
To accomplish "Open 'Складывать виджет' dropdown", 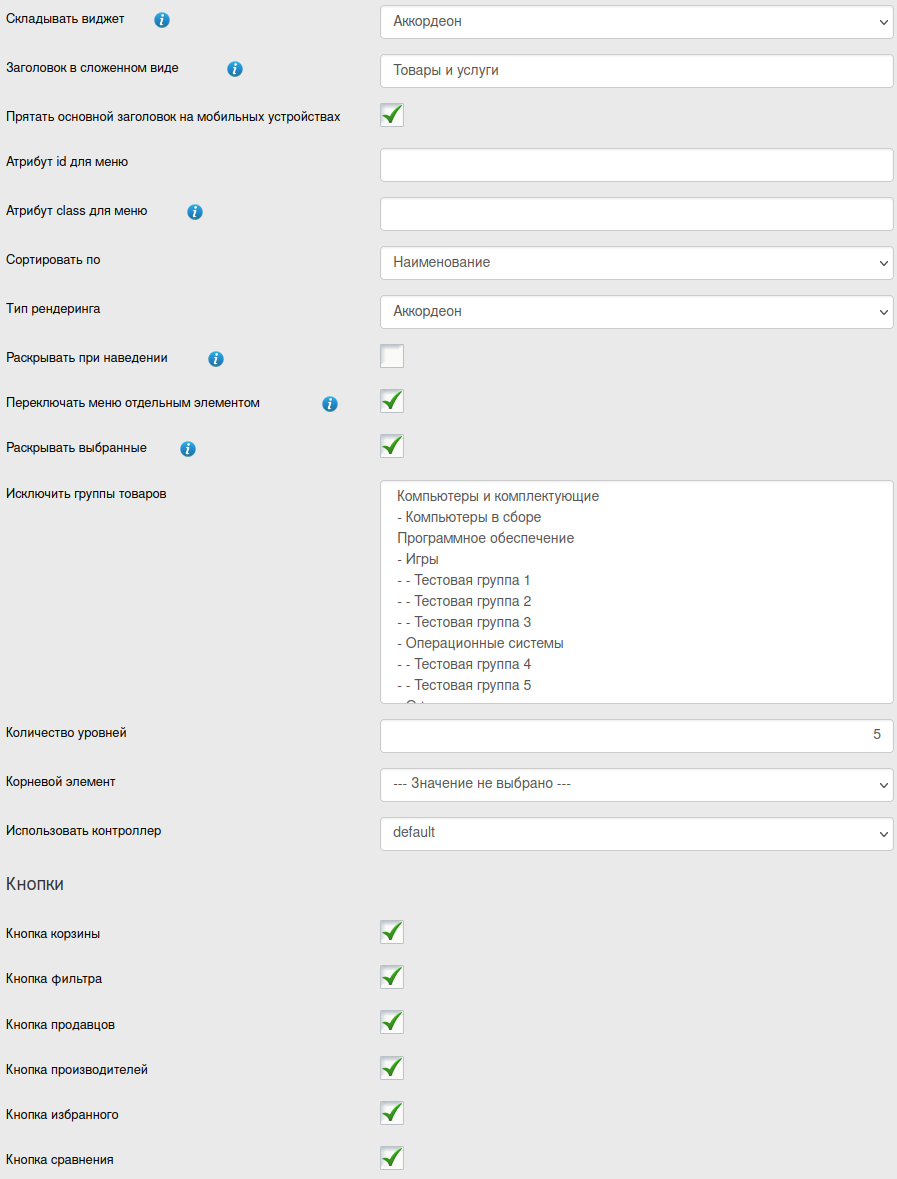I will [x=636, y=21].
